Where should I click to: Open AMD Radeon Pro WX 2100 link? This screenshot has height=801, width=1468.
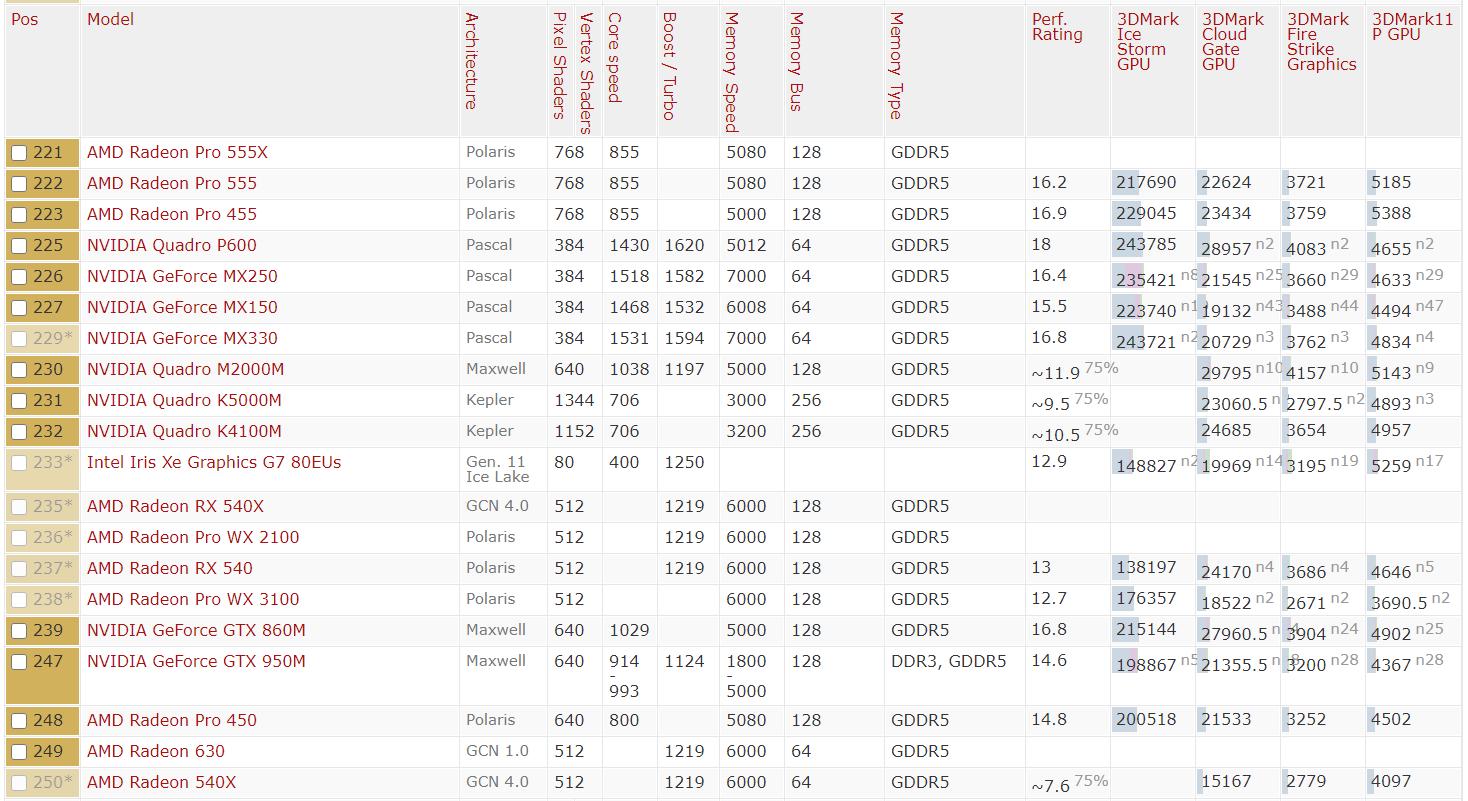(193, 538)
